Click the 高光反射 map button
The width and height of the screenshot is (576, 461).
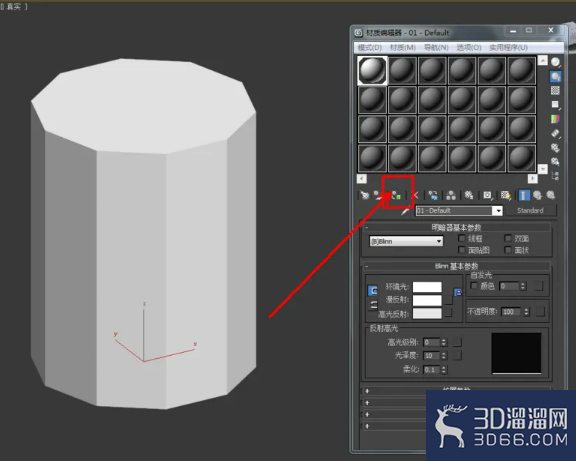coord(448,313)
